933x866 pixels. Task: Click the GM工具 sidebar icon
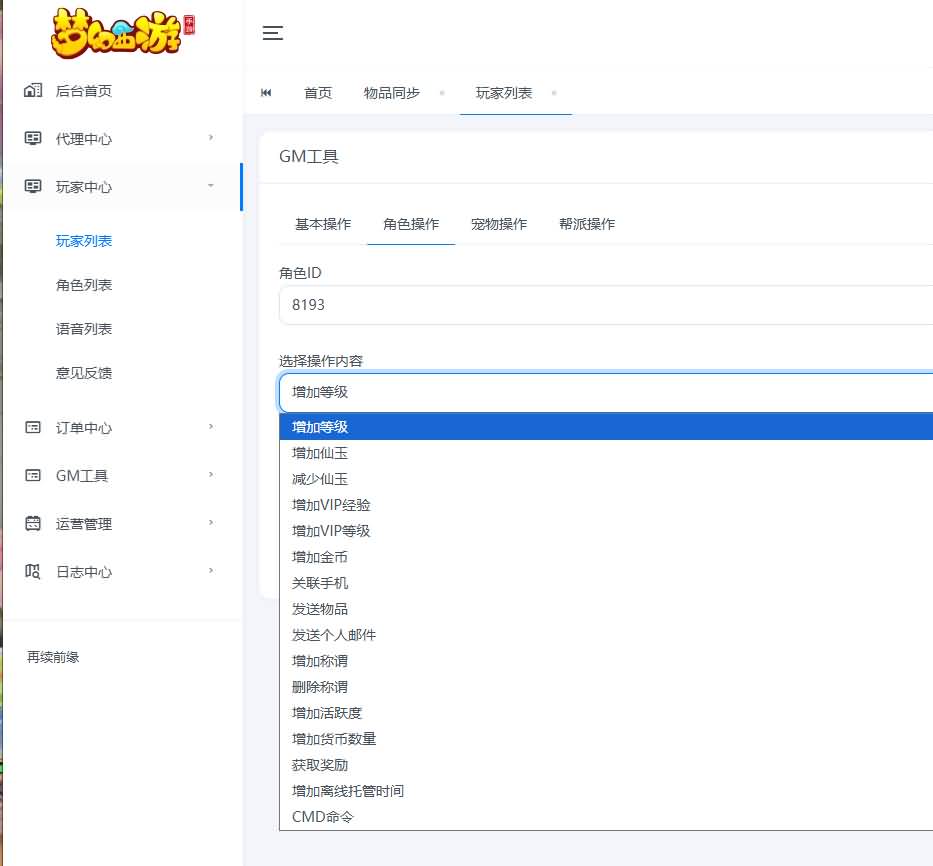point(33,476)
